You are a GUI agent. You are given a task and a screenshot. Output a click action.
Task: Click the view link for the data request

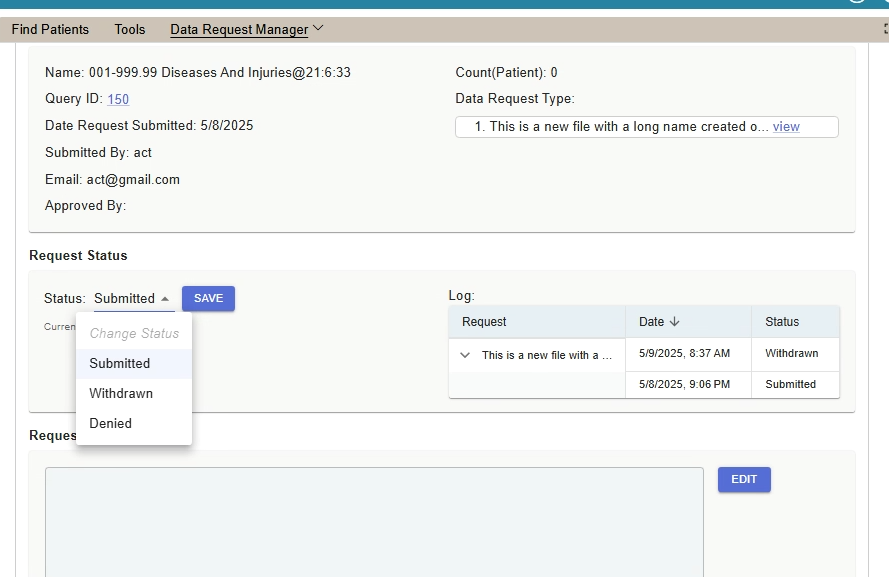click(786, 127)
